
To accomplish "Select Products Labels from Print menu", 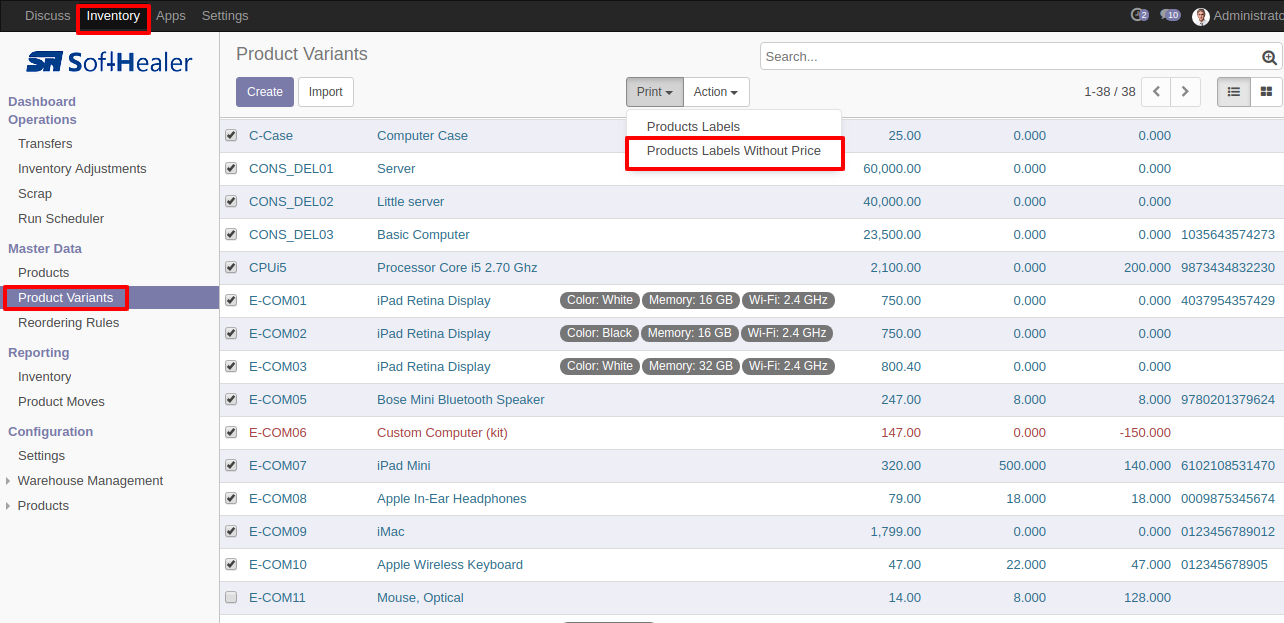I will click(x=694, y=127).
